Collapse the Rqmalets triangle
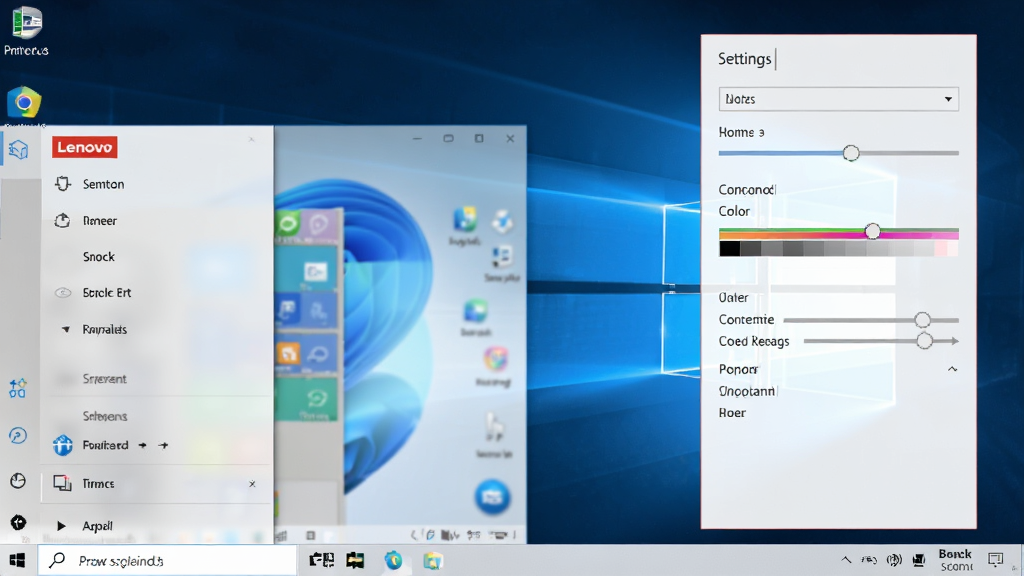This screenshot has width=1024, height=576. 65,329
